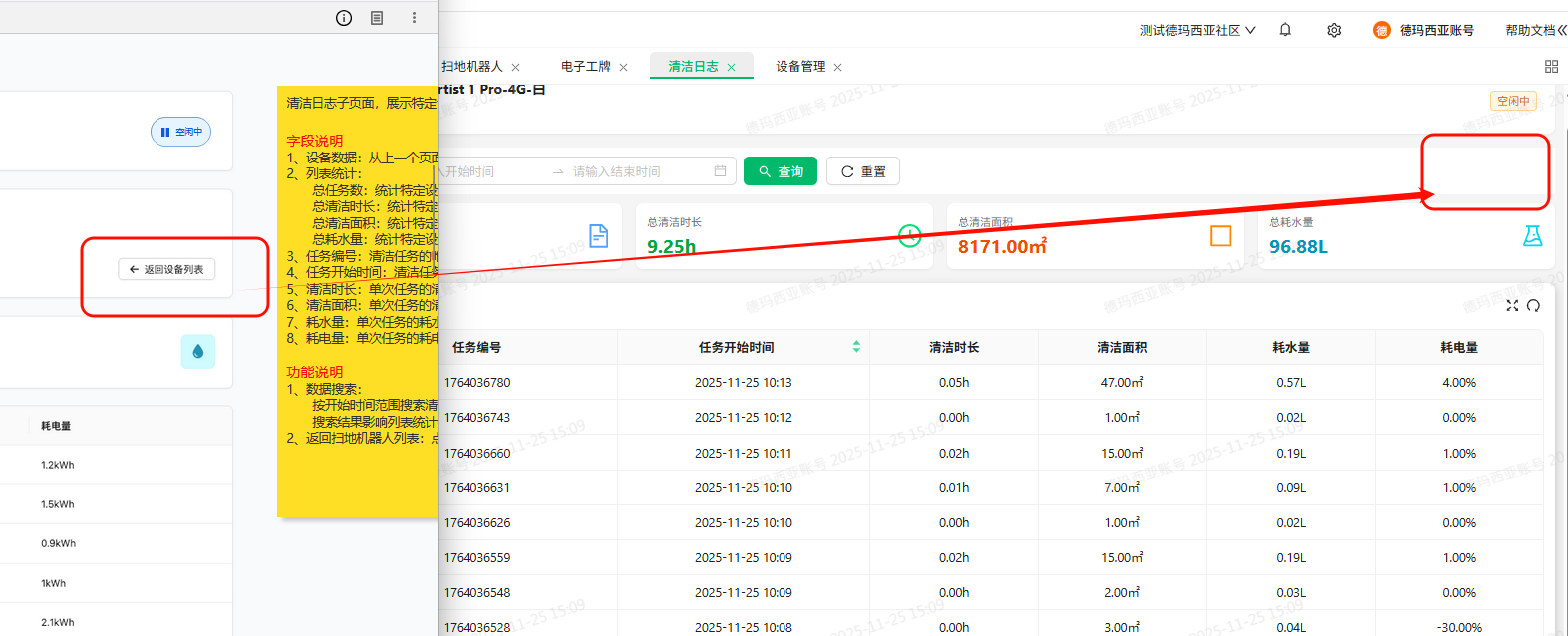Click the green 查询 search button
The height and width of the screenshot is (636, 1568).
coord(780,171)
